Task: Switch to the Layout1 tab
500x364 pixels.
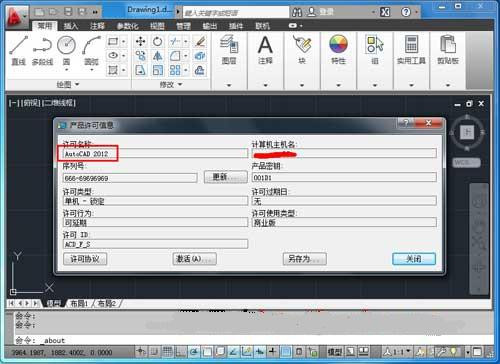Action: coord(79,303)
